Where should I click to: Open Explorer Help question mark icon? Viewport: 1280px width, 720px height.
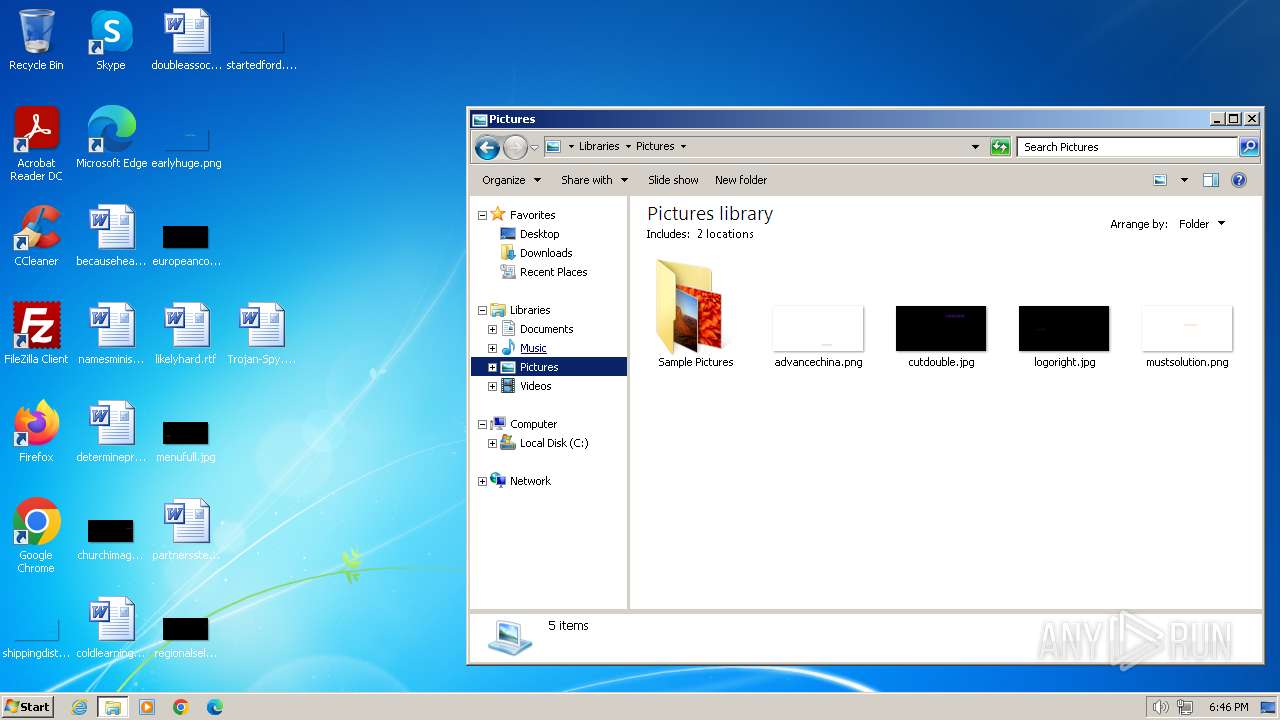point(1239,180)
